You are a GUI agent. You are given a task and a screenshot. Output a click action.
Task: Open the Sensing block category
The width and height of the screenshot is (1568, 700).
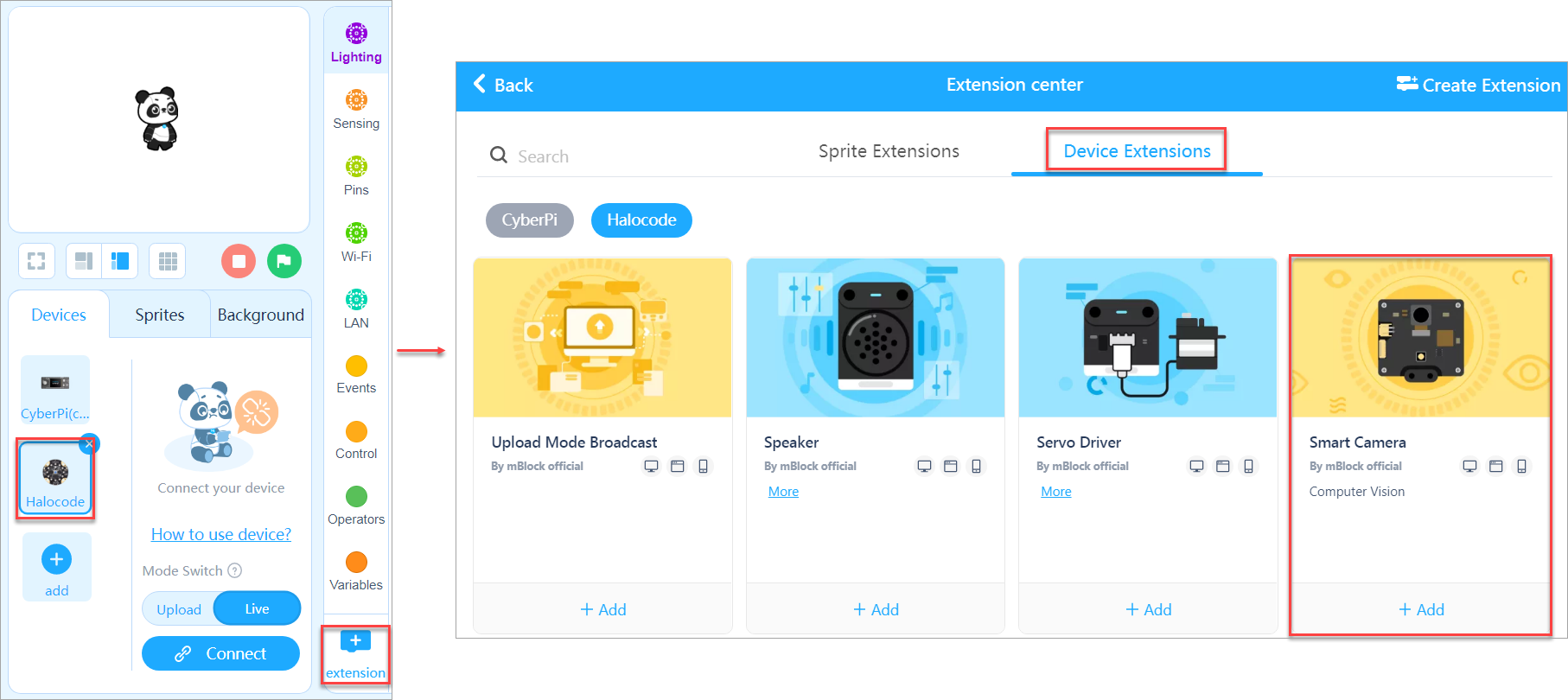356,110
